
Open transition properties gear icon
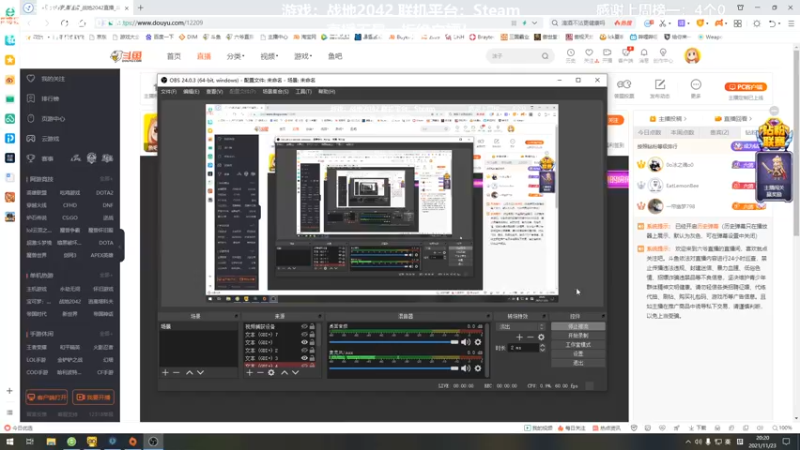pyautogui.click(x=541, y=337)
